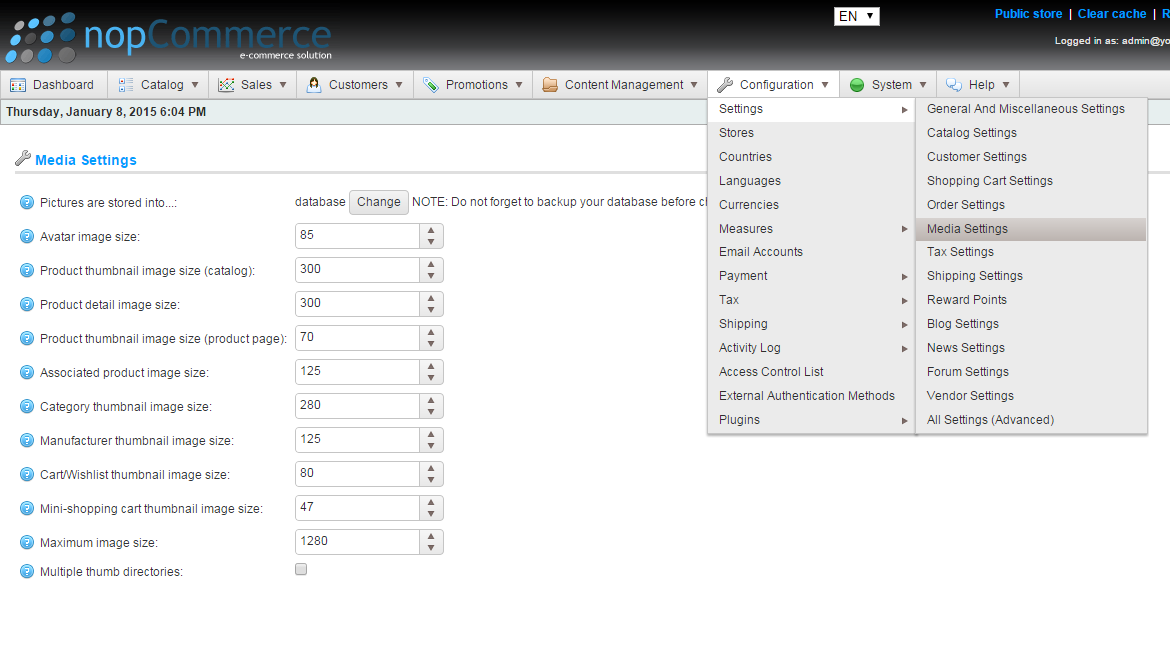Click the Media Settings wrench icon
This screenshot has width=1170, height=658.
pyautogui.click(x=23, y=158)
